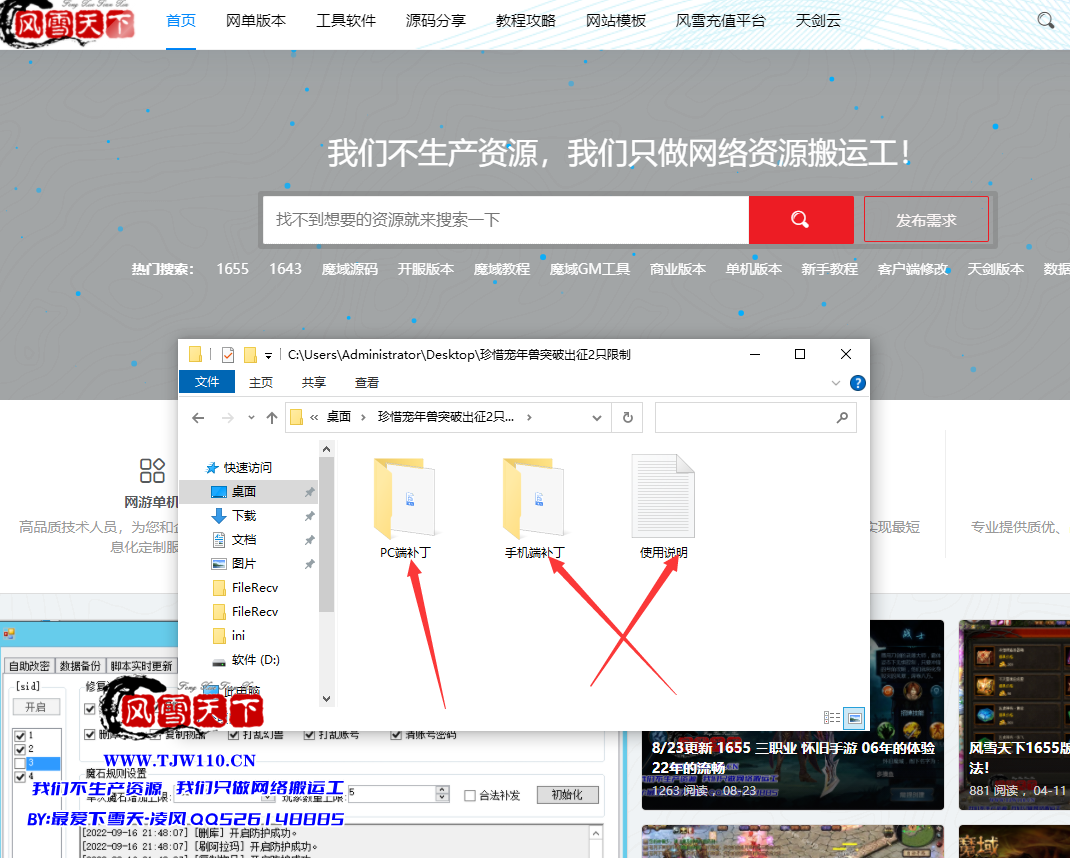Open the 共享 ribbon tab
The height and width of the screenshot is (858, 1070).
coord(314,383)
